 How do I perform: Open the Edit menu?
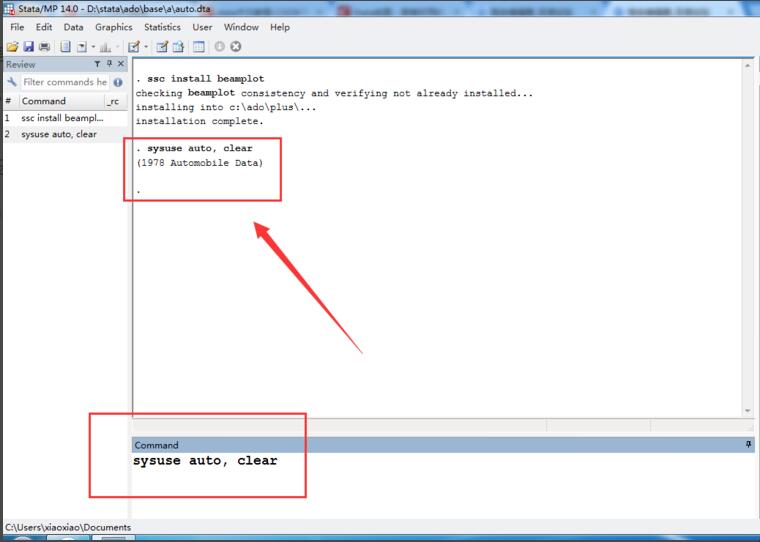click(44, 27)
